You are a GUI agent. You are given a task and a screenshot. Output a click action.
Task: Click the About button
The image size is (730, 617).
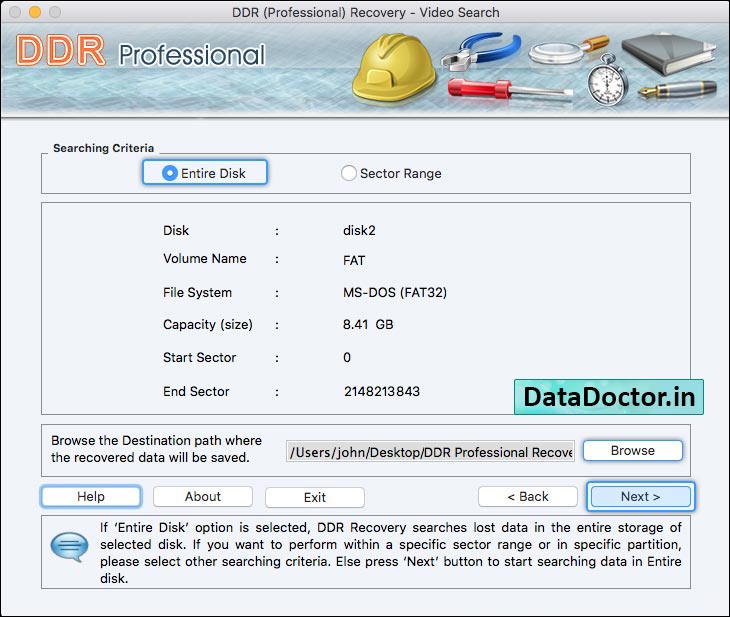pyautogui.click(x=203, y=496)
